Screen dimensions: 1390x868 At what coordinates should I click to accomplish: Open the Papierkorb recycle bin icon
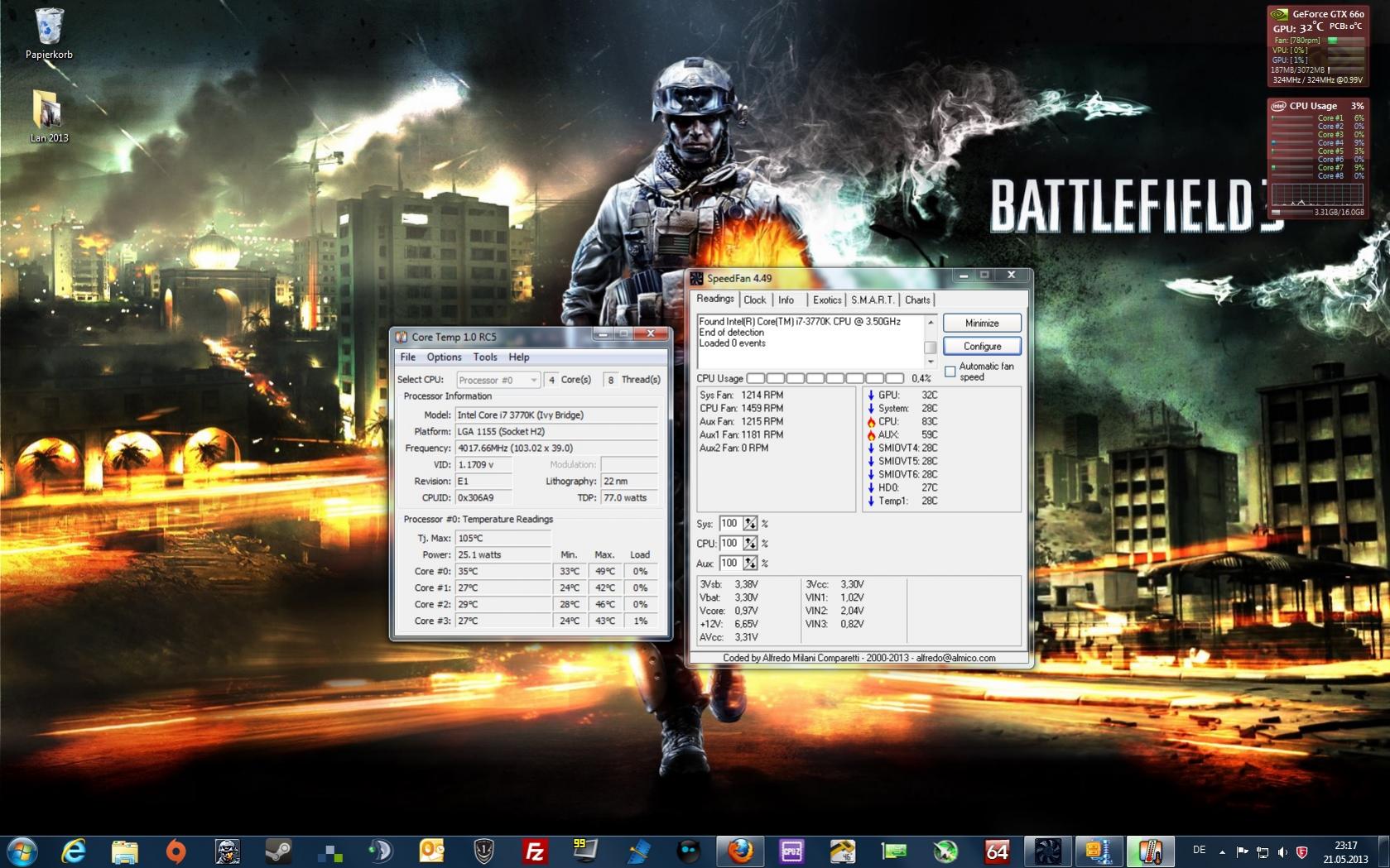pos(49,34)
